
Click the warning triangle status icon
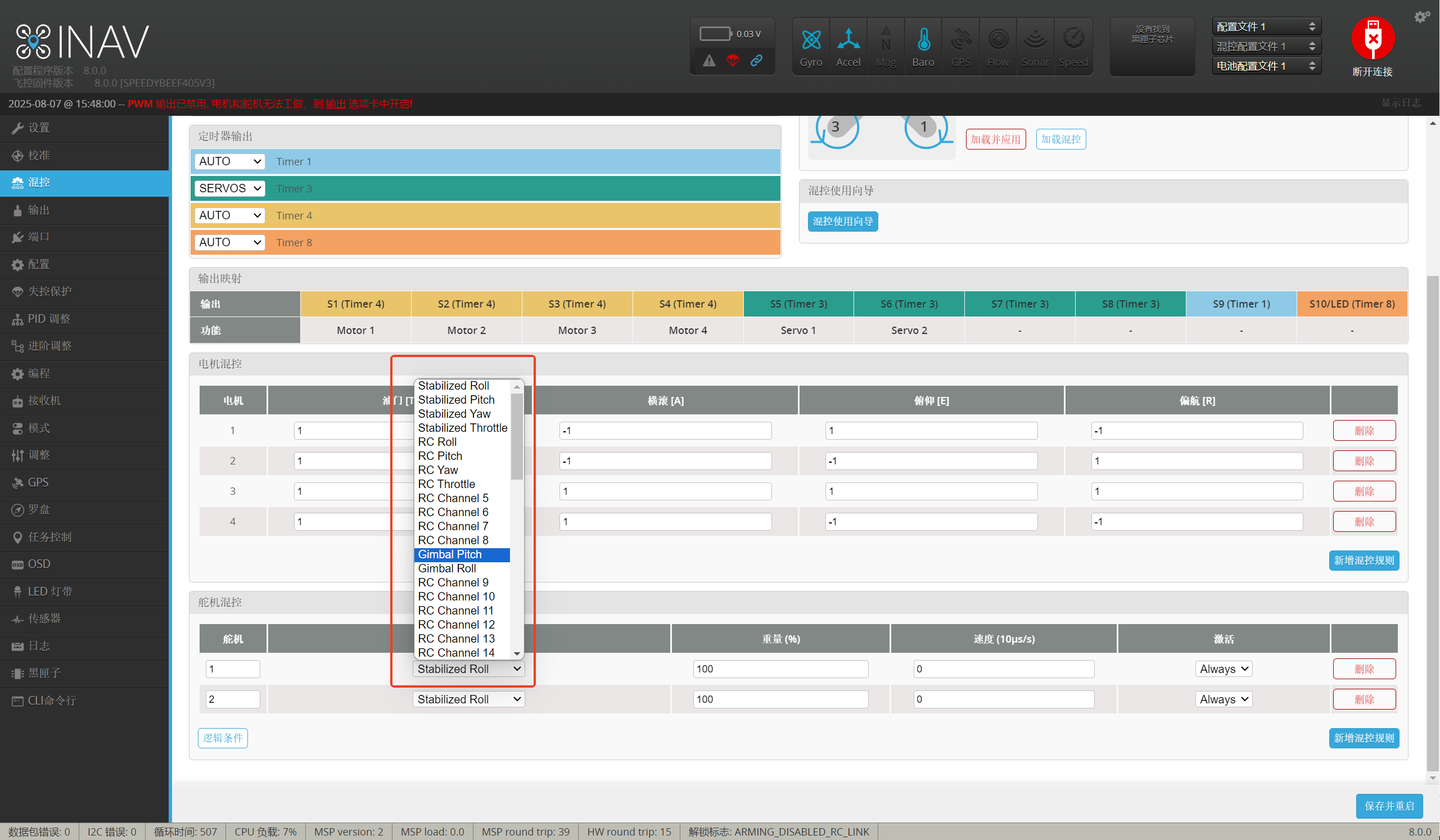click(x=709, y=61)
